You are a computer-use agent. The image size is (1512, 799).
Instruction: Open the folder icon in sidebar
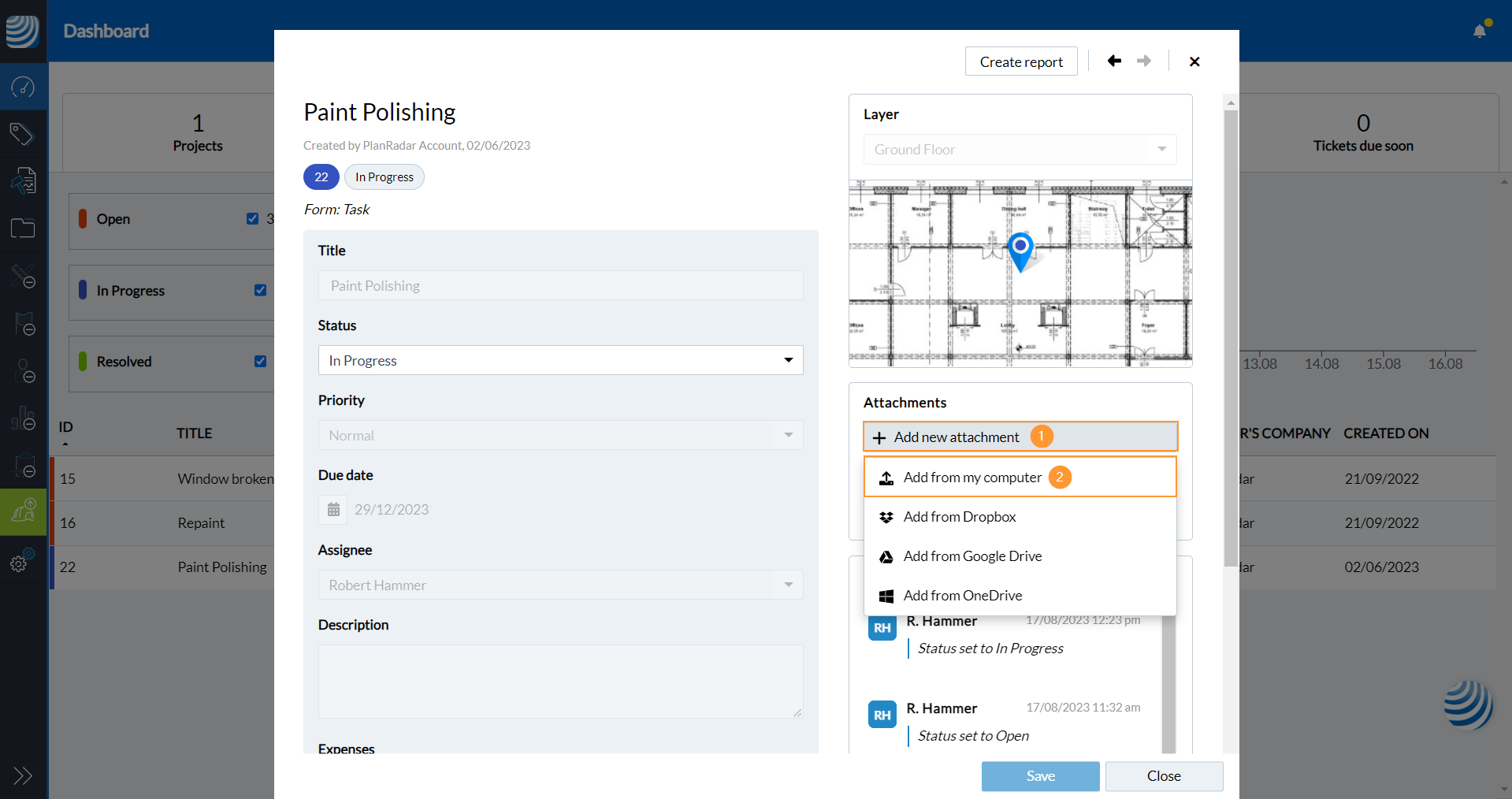23,229
